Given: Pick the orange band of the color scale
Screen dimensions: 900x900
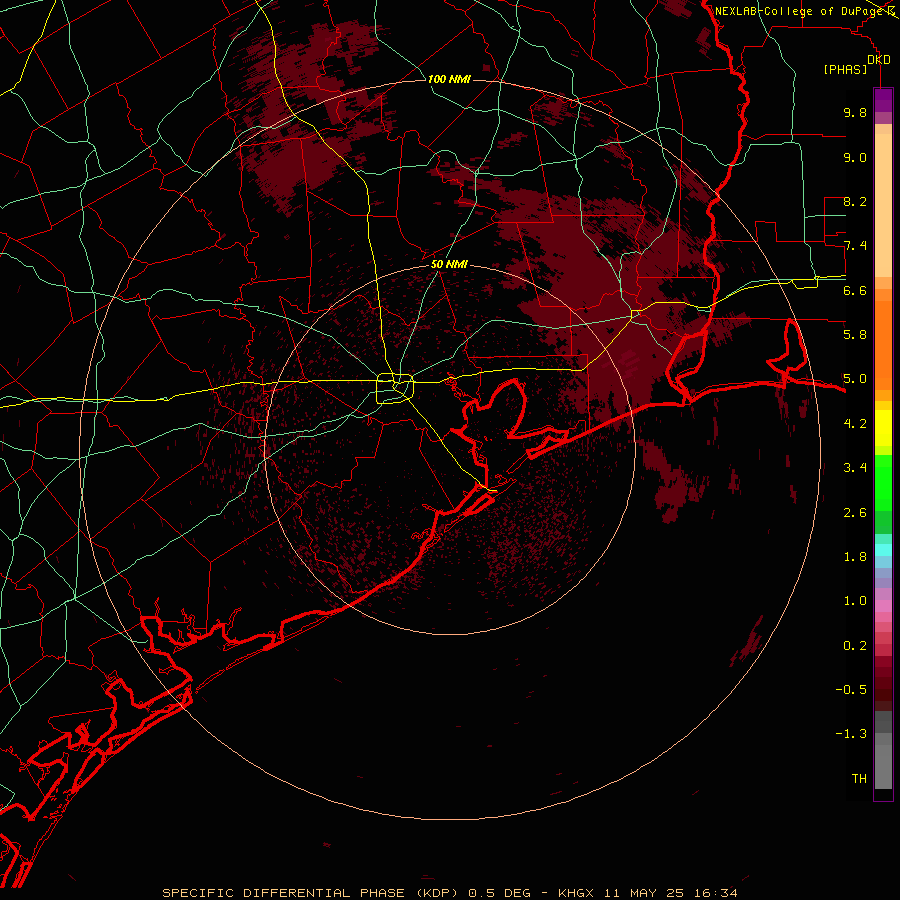Looking at the screenshot, I should (x=883, y=346).
